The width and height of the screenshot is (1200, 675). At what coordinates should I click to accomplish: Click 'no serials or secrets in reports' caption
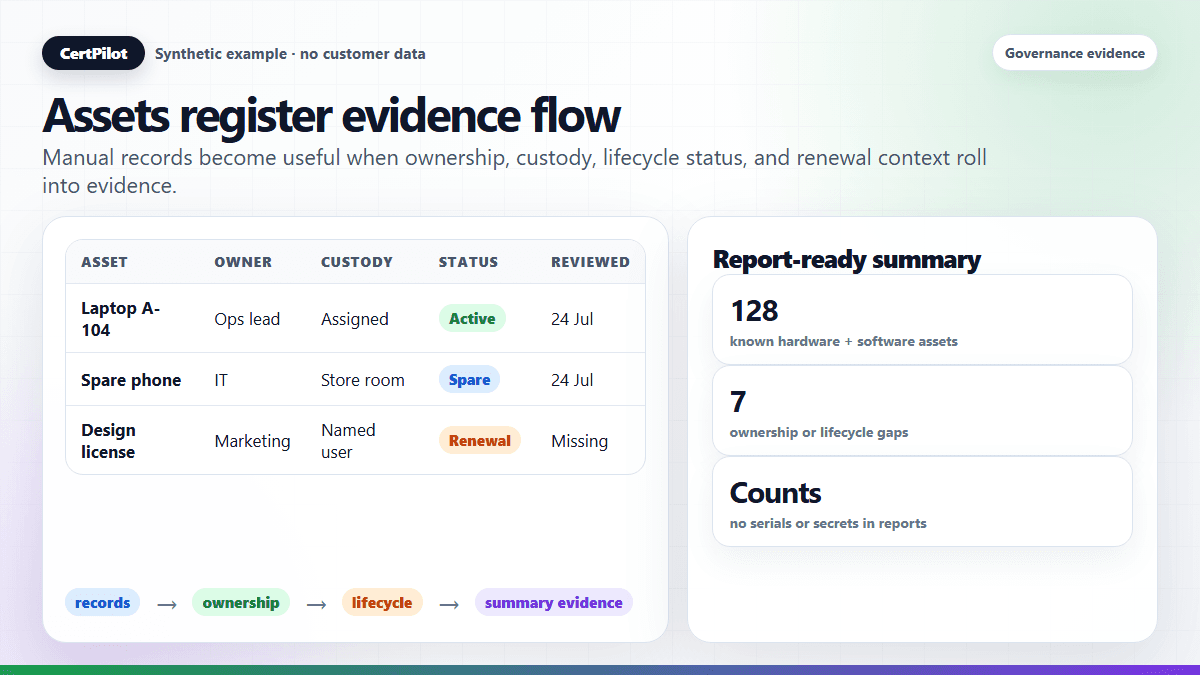point(828,524)
